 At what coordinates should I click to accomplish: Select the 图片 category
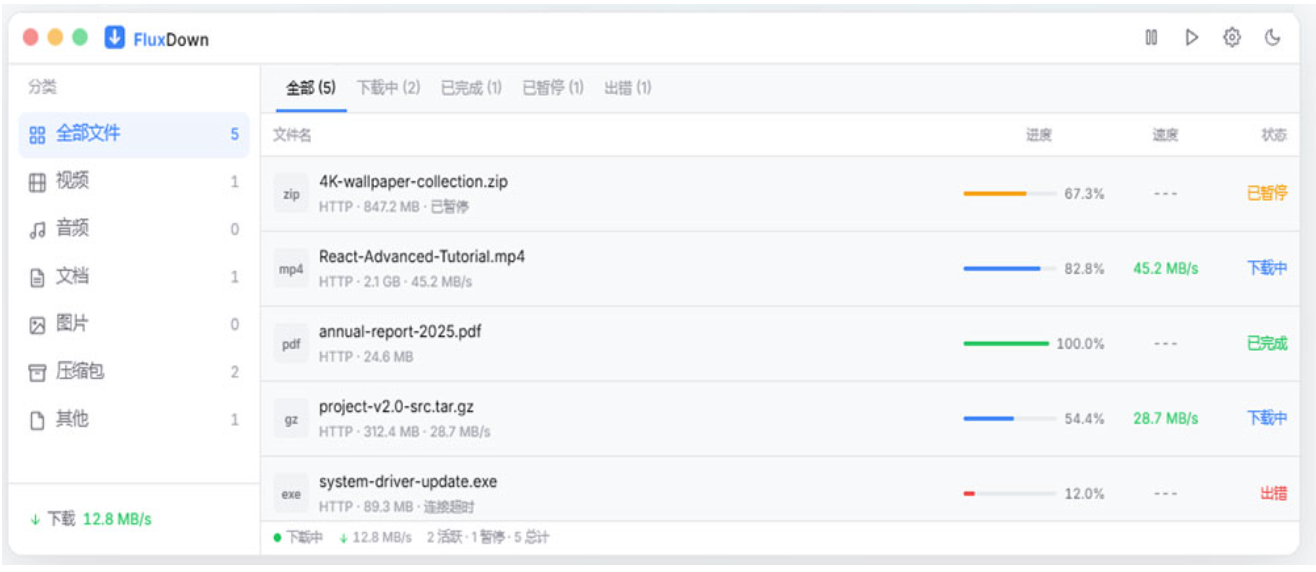[134, 324]
